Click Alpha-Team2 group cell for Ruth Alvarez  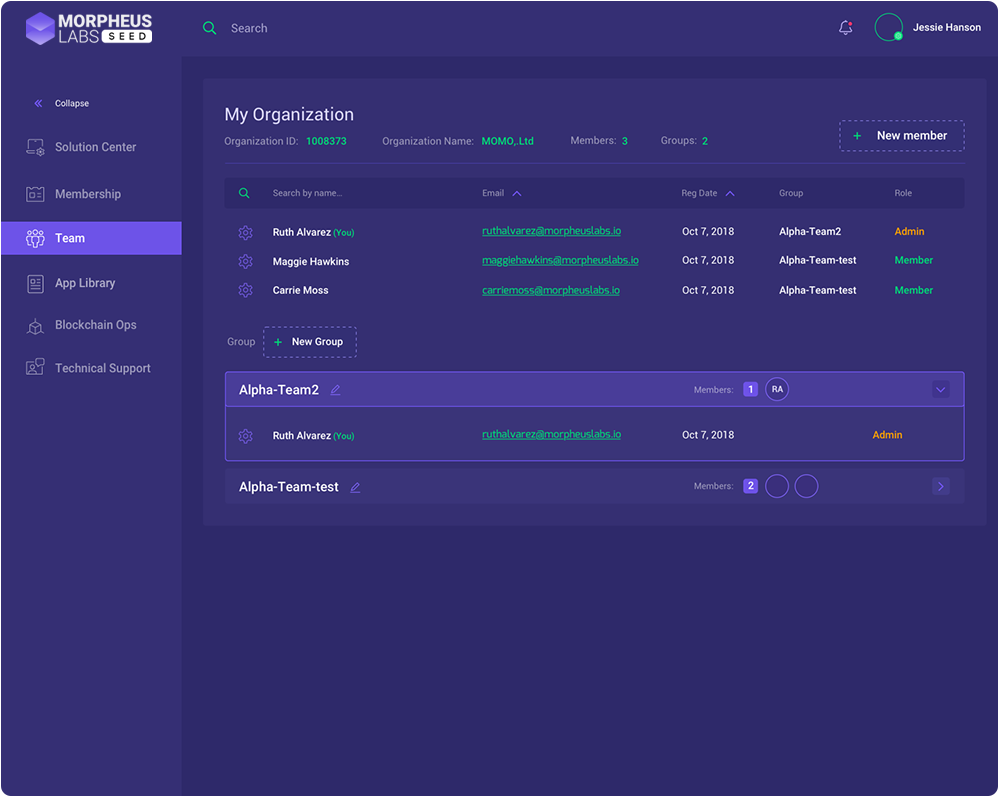[x=810, y=232]
